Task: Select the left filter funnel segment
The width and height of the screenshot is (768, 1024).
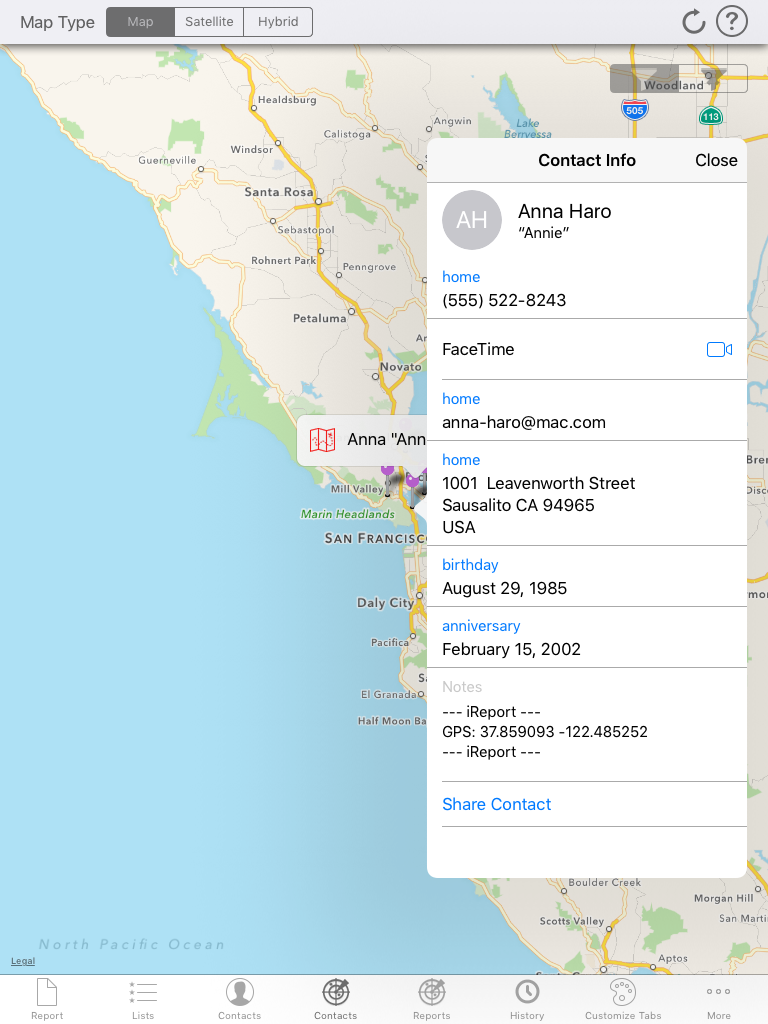Action: click(x=644, y=78)
